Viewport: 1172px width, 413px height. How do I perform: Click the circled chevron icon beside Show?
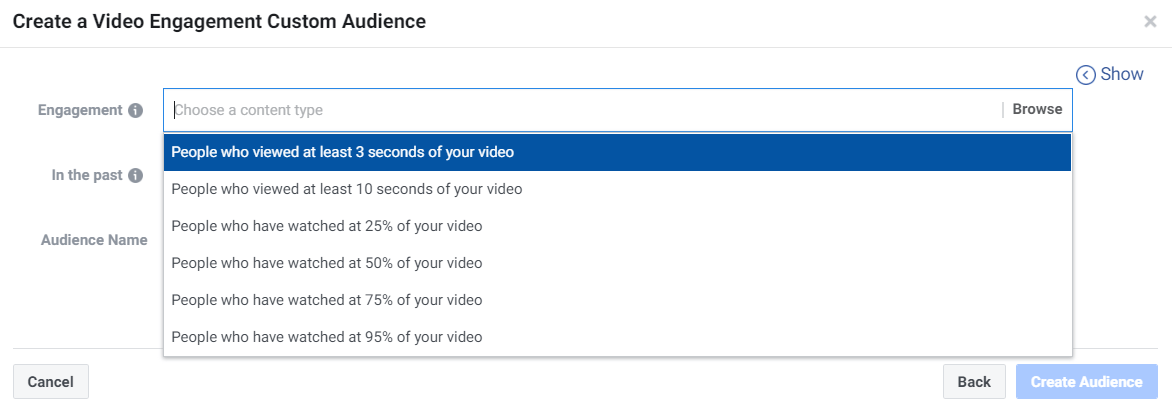[x=1085, y=75]
